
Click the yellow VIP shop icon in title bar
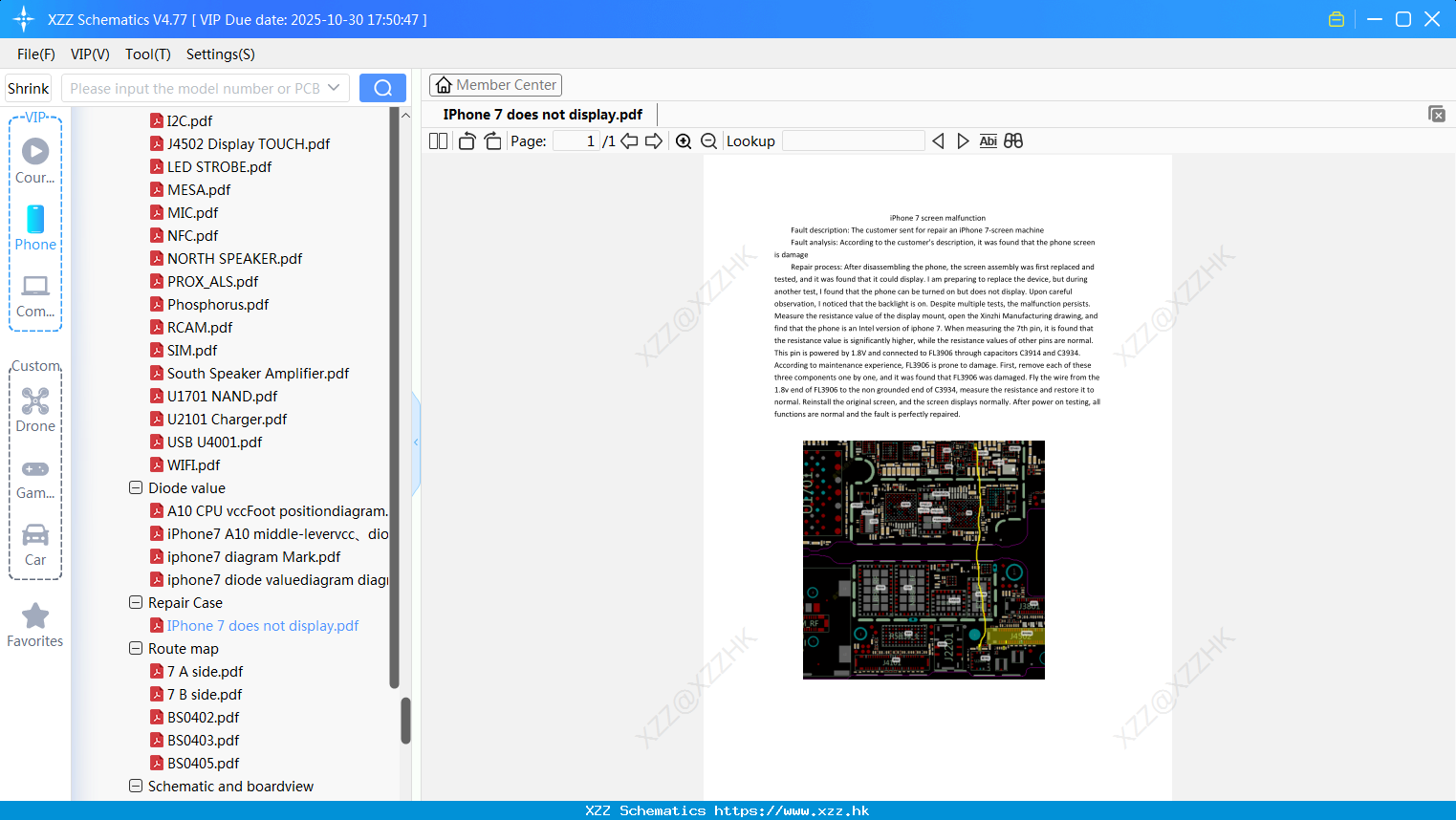click(x=1336, y=19)
